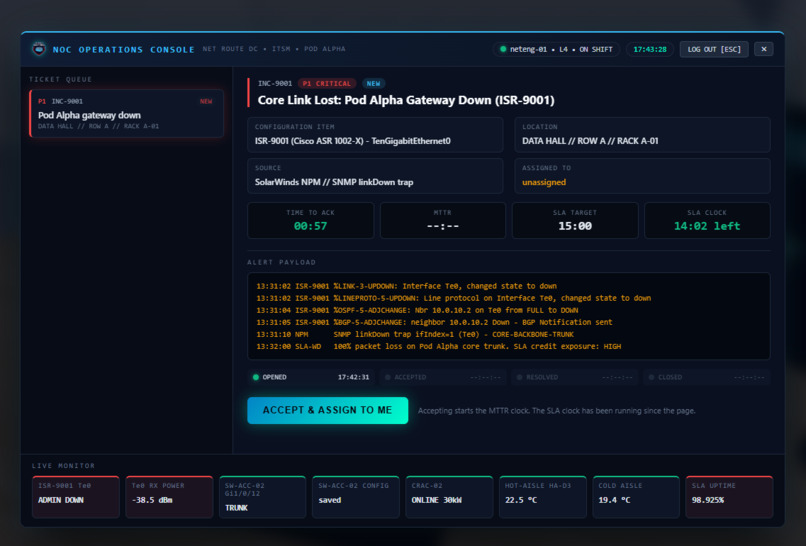Click the green online status dot
Image resolution: width=806 pixels, height=546 pixels.
(503, 49)
